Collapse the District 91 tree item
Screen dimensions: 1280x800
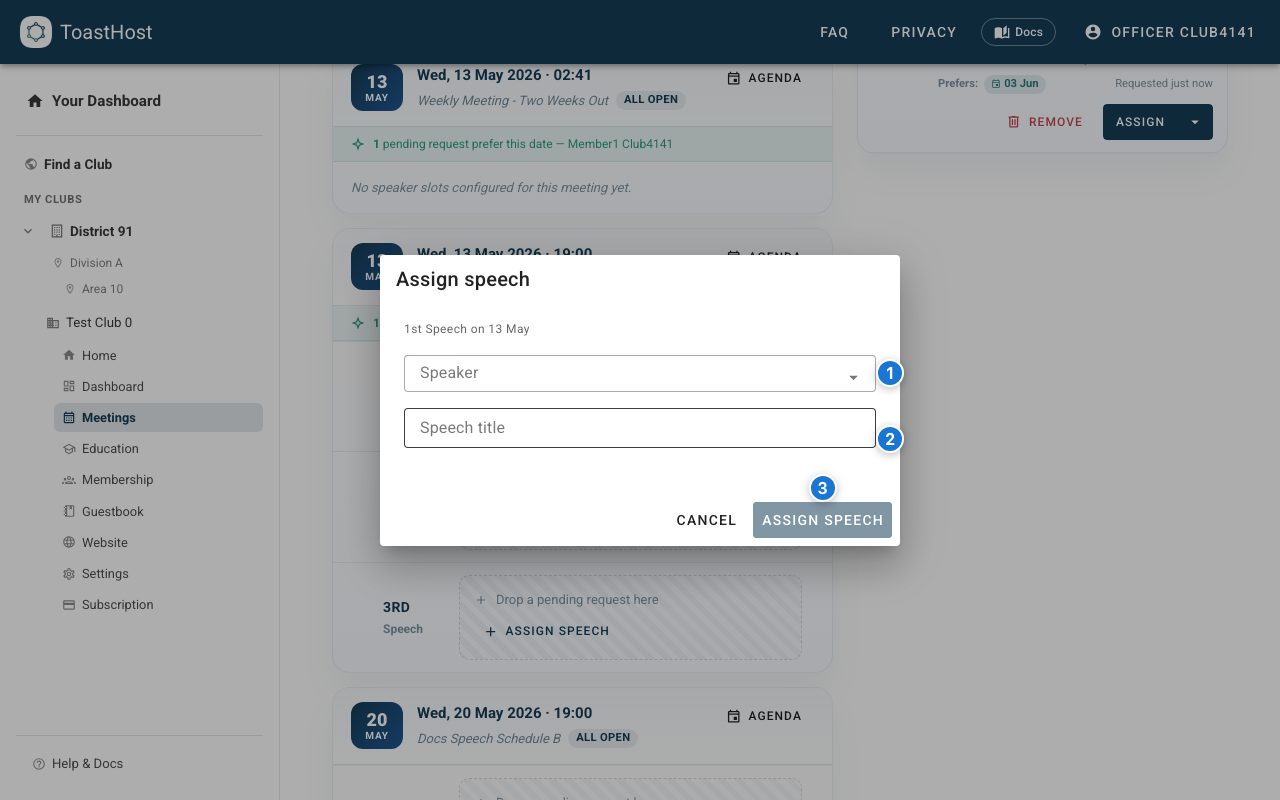point(27,231)
